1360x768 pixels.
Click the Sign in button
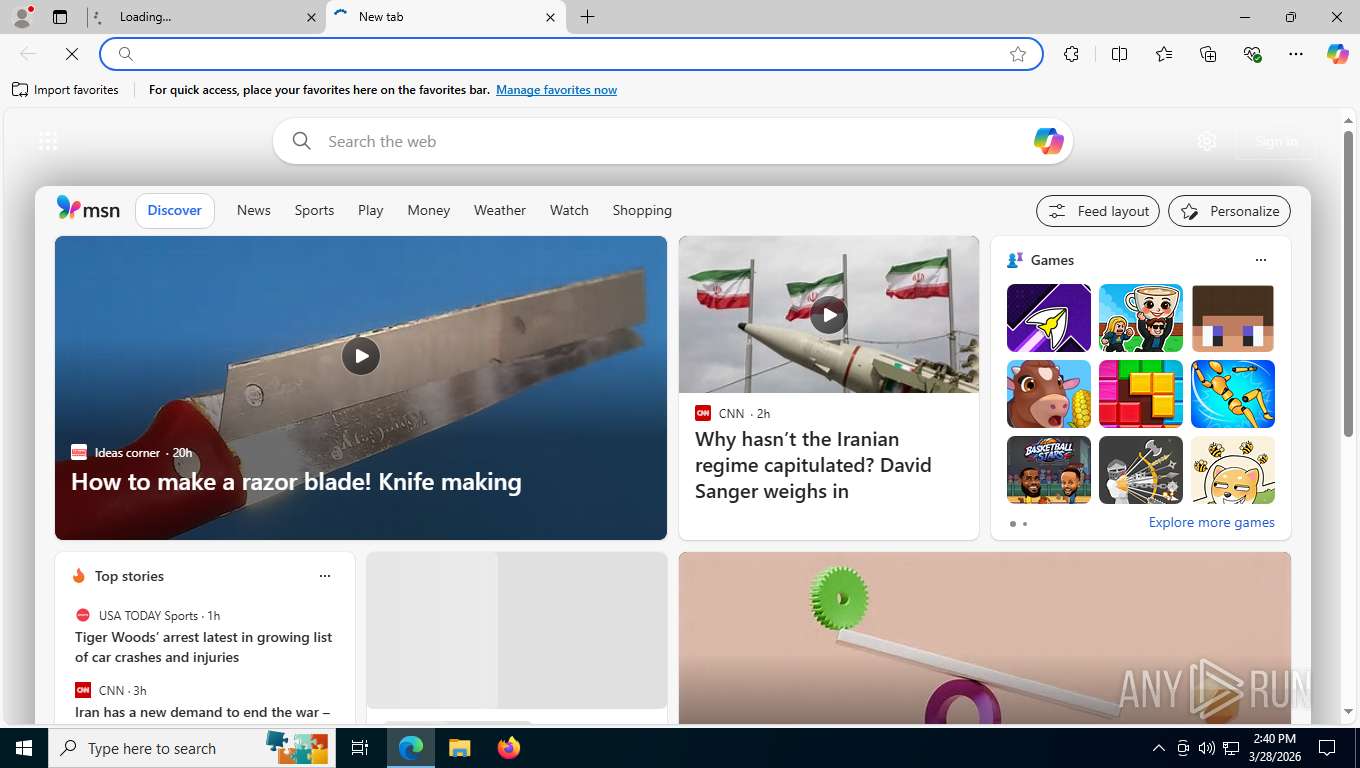pos(1276,141)
